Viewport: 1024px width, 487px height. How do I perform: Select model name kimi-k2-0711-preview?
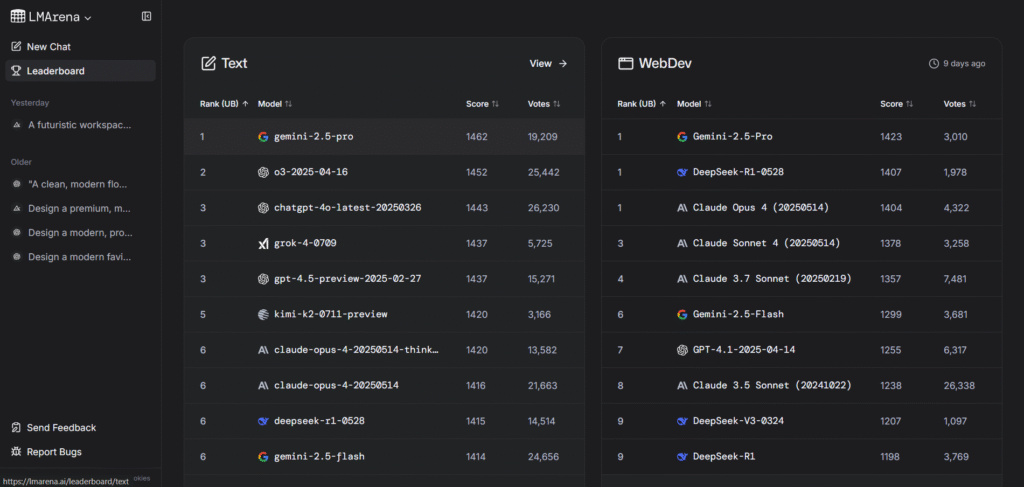tap(331, 314)
